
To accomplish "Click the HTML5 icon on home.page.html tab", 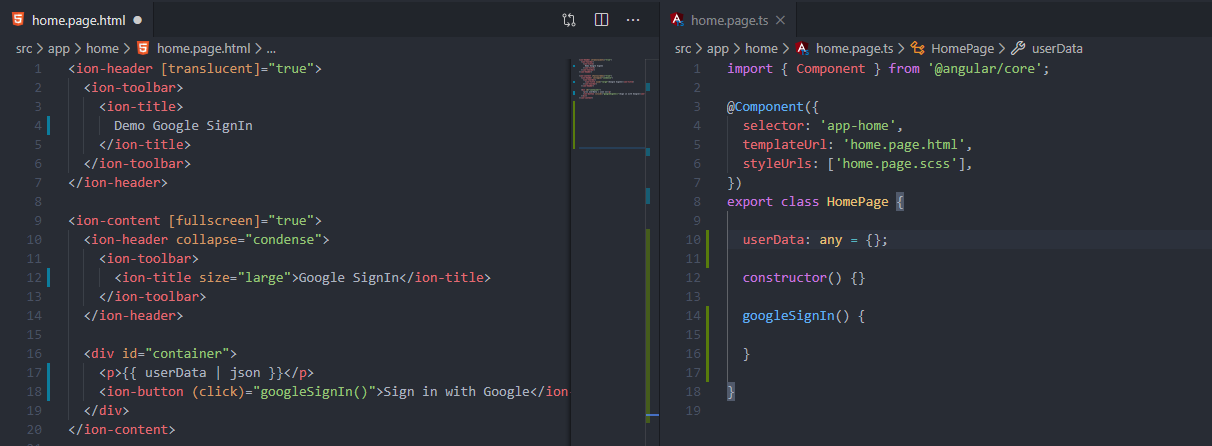I will [x=18, y=19].
